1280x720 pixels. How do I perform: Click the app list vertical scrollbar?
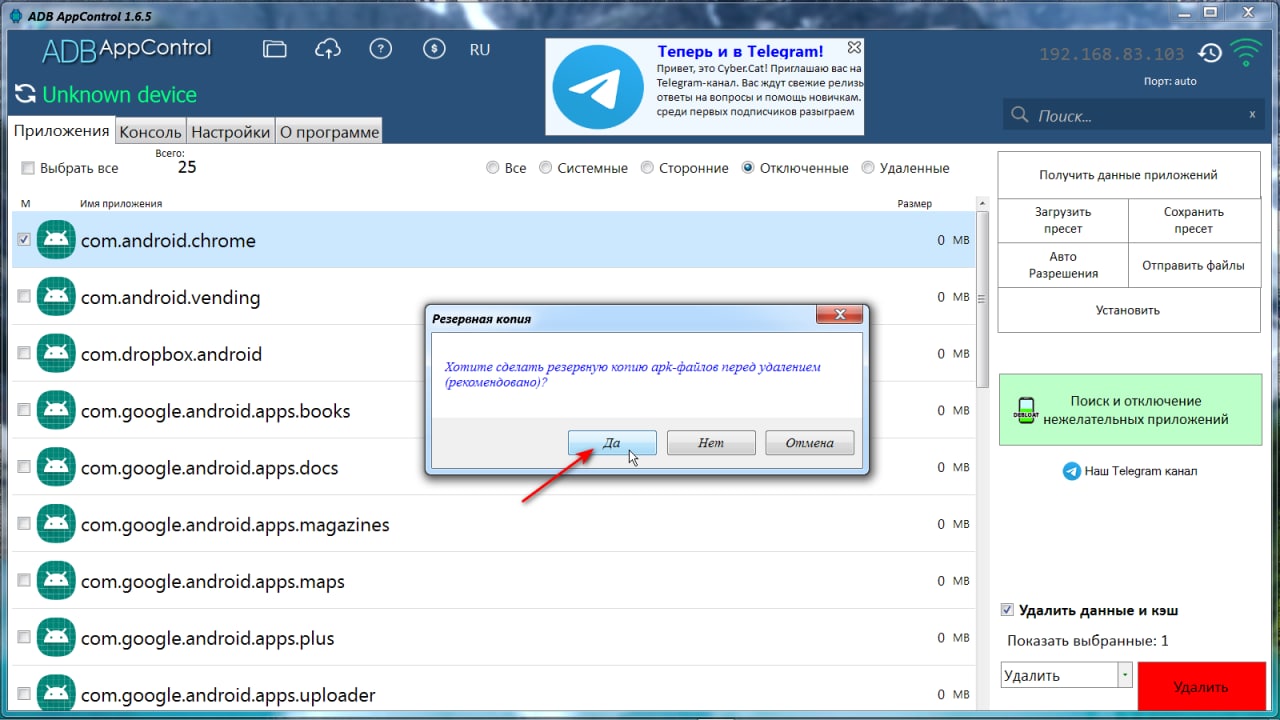(982, 299)
